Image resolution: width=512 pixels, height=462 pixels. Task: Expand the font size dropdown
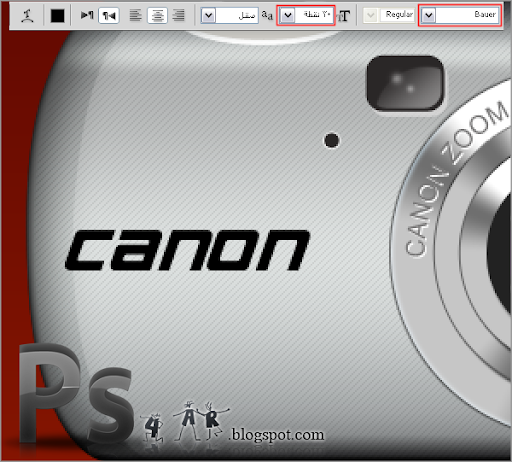[x=288, y=15]
